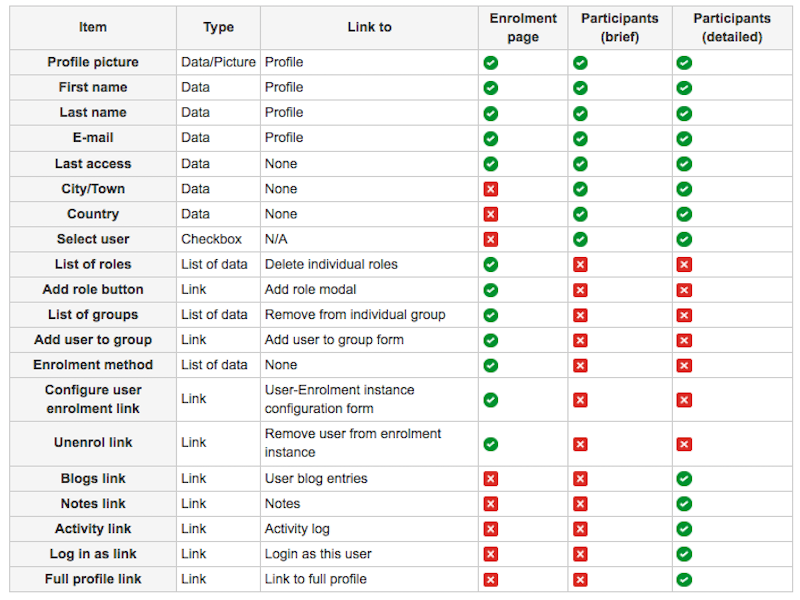This screenshot has height=600, width=800.
Task: Click red cross for Add role button Participants (brief)
Action: [x=580, y=290]
